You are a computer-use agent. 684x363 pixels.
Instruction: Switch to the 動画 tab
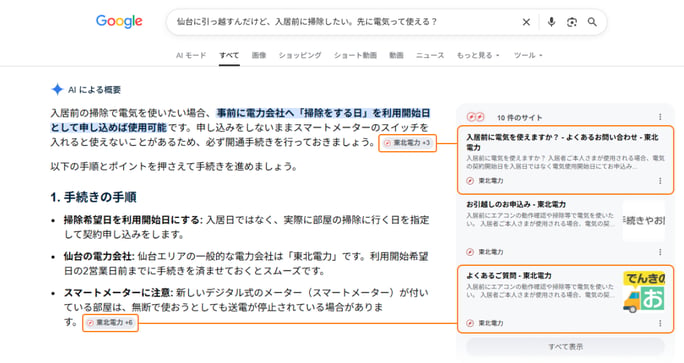pyautogui.click(x=396, y=55)
